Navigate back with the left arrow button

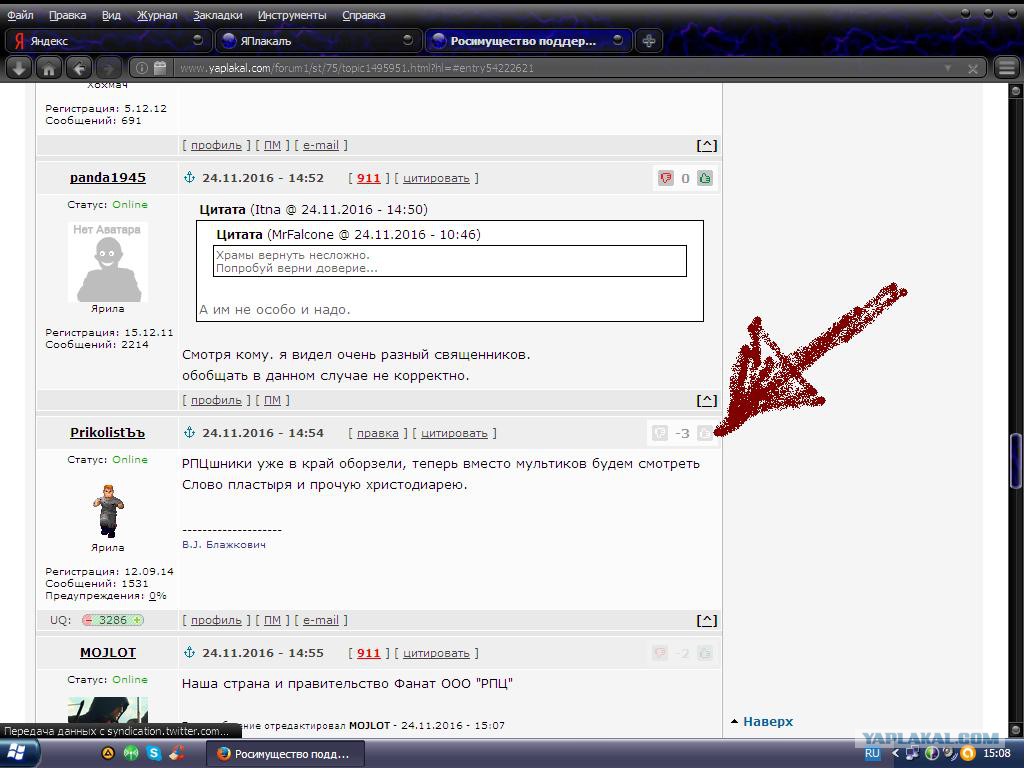[x=79, y=68]
